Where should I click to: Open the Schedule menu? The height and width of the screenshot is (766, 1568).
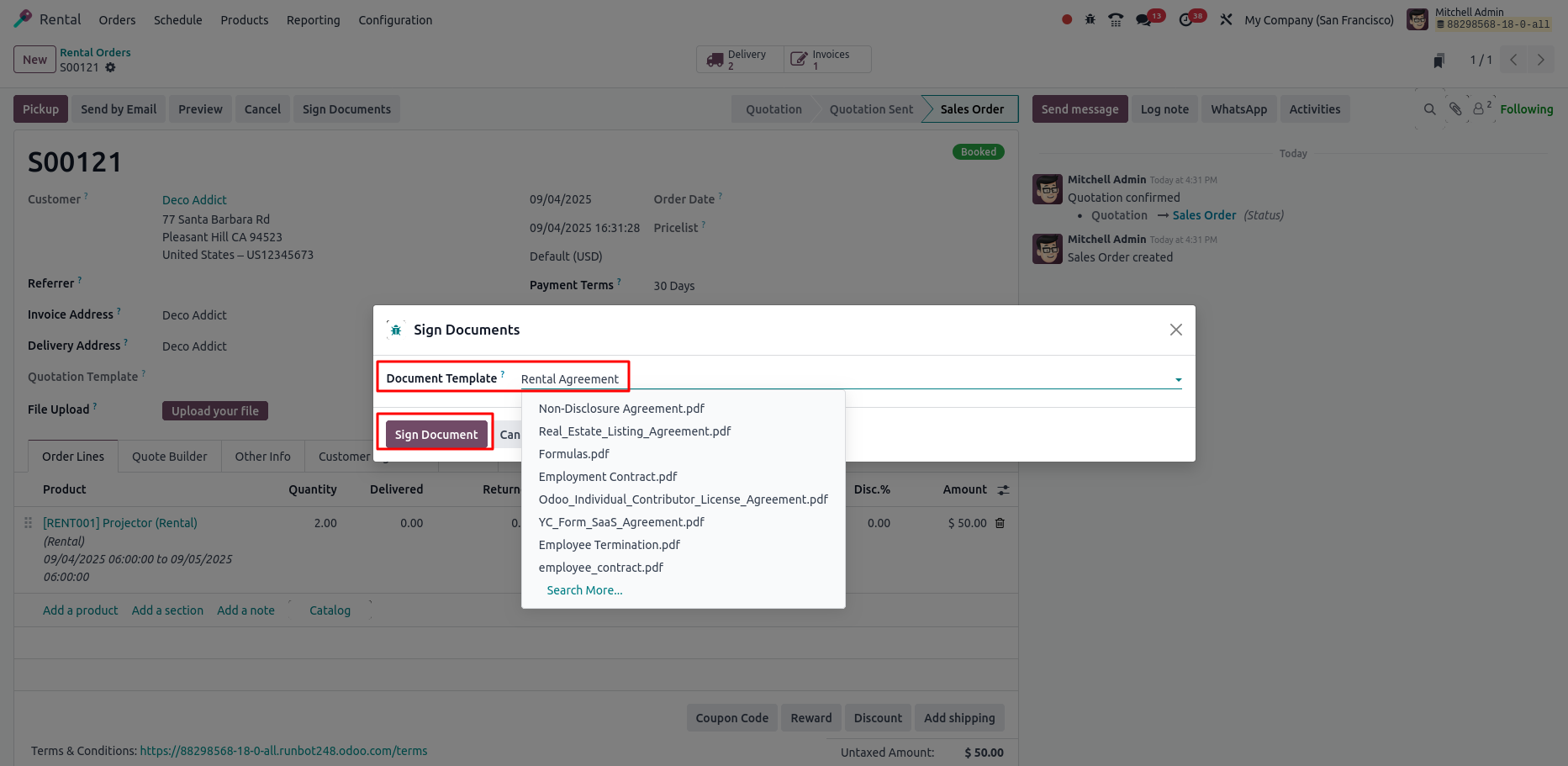(178, 19)
